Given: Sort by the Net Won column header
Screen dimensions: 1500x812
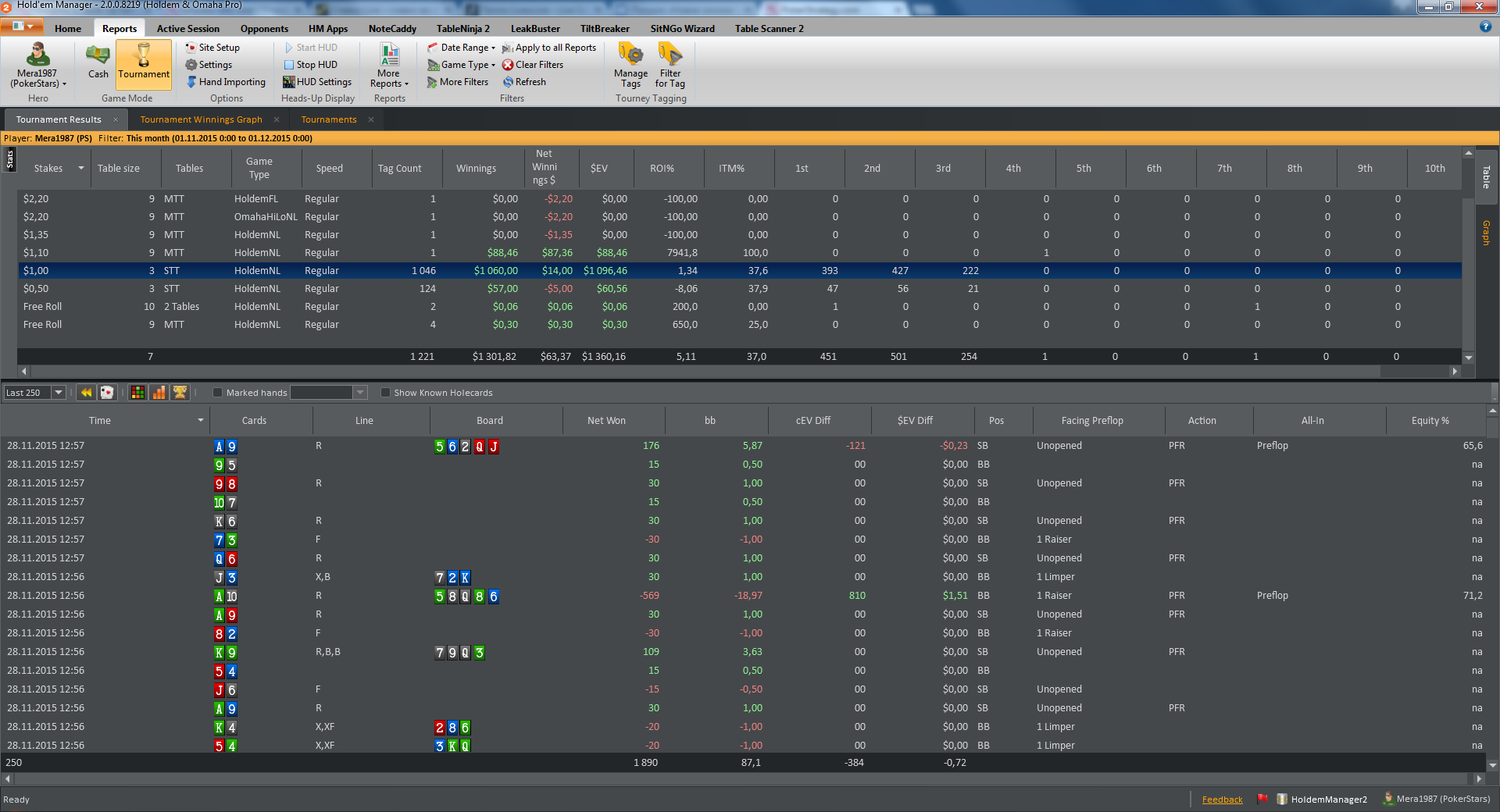Looking at the screenshot, I should point(606,420).
